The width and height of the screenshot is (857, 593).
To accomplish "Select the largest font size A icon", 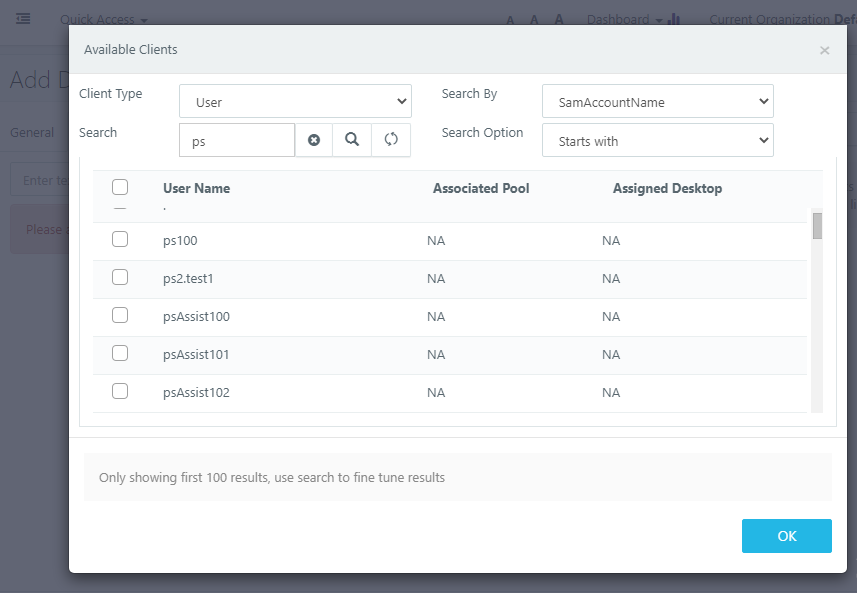I will pos(559,20).
